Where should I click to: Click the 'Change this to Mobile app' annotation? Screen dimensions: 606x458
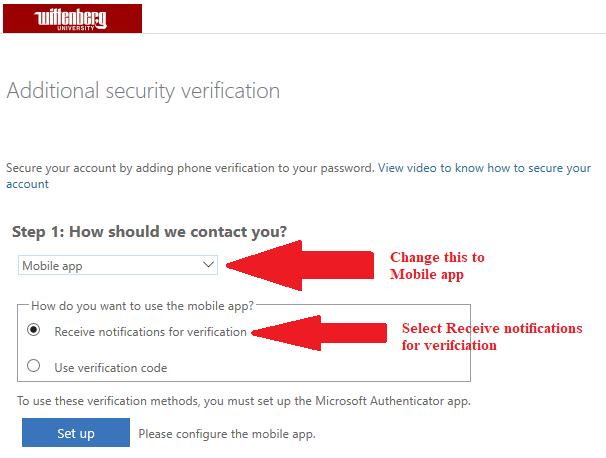[437, 266]
